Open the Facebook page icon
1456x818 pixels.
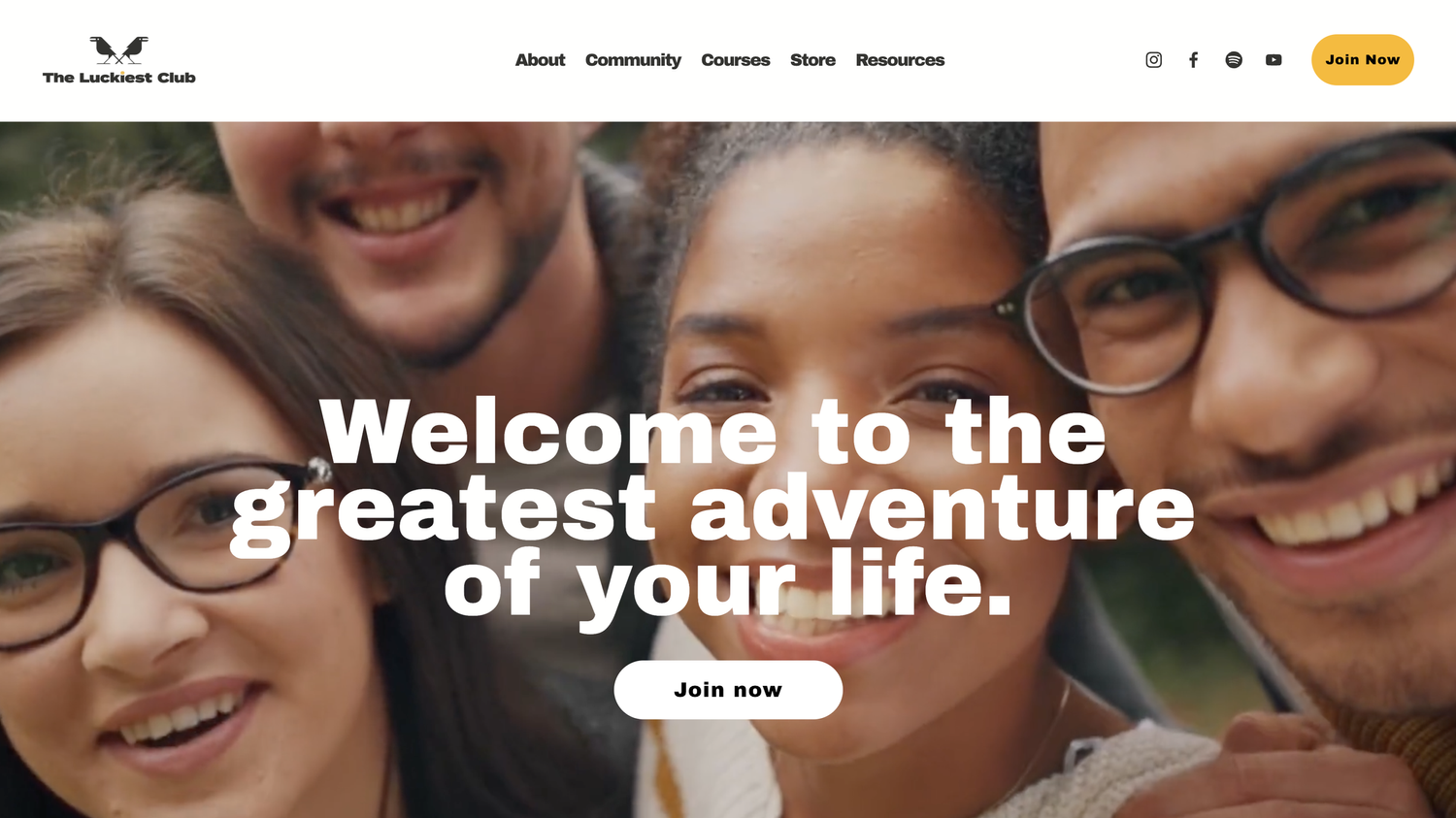1194,60
